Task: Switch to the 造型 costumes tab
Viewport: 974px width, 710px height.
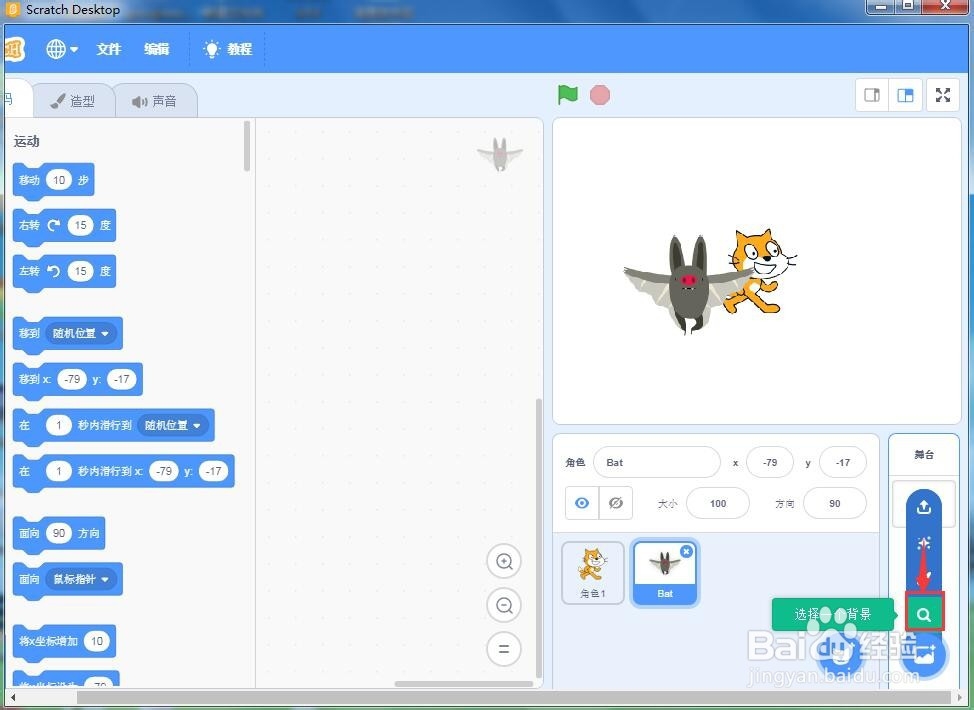Action: tap(74, 101)
